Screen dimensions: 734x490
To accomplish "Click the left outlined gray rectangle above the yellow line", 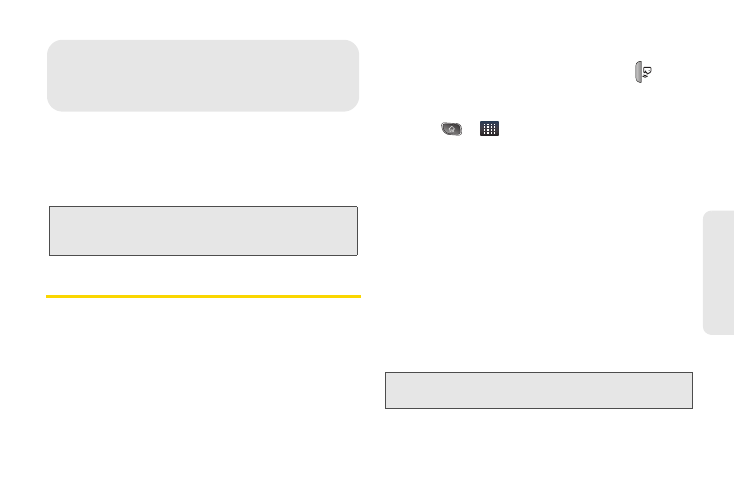I will 203,231.
